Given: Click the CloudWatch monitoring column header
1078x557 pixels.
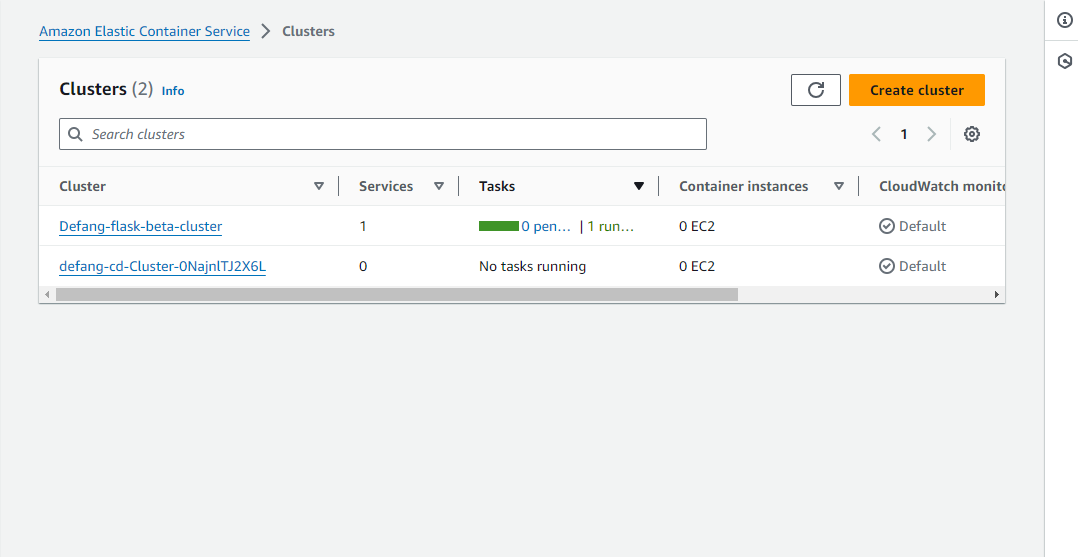Looking at the screenshot, I should tap(942, 186).
